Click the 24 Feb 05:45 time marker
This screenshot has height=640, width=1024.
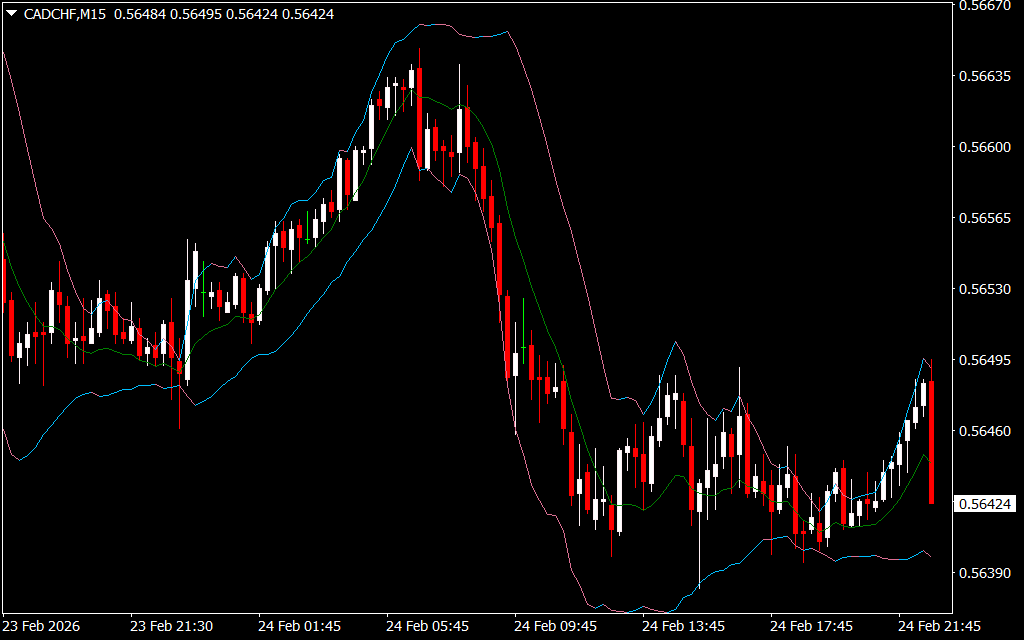(427, 626)
